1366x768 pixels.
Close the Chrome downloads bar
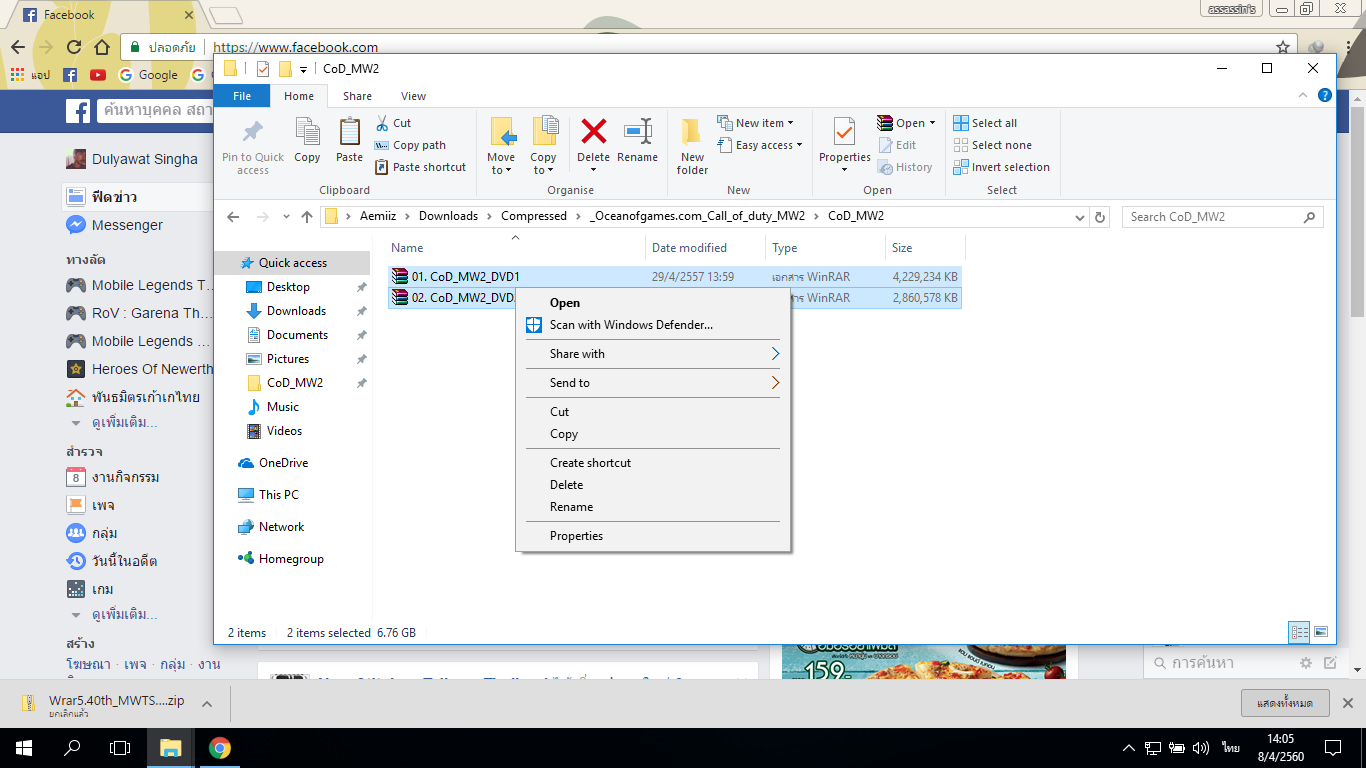[1348, 703]
